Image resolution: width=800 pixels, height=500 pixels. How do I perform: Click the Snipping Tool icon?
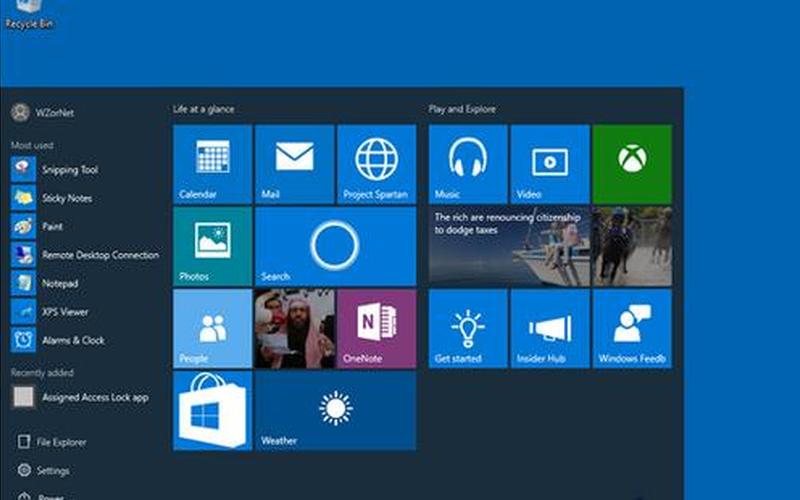point(23,169)
